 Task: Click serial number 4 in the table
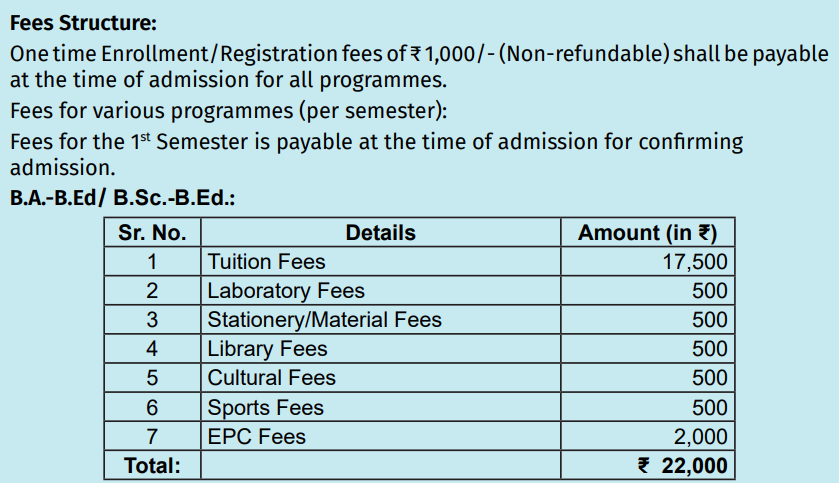click(x=152, y=349)
